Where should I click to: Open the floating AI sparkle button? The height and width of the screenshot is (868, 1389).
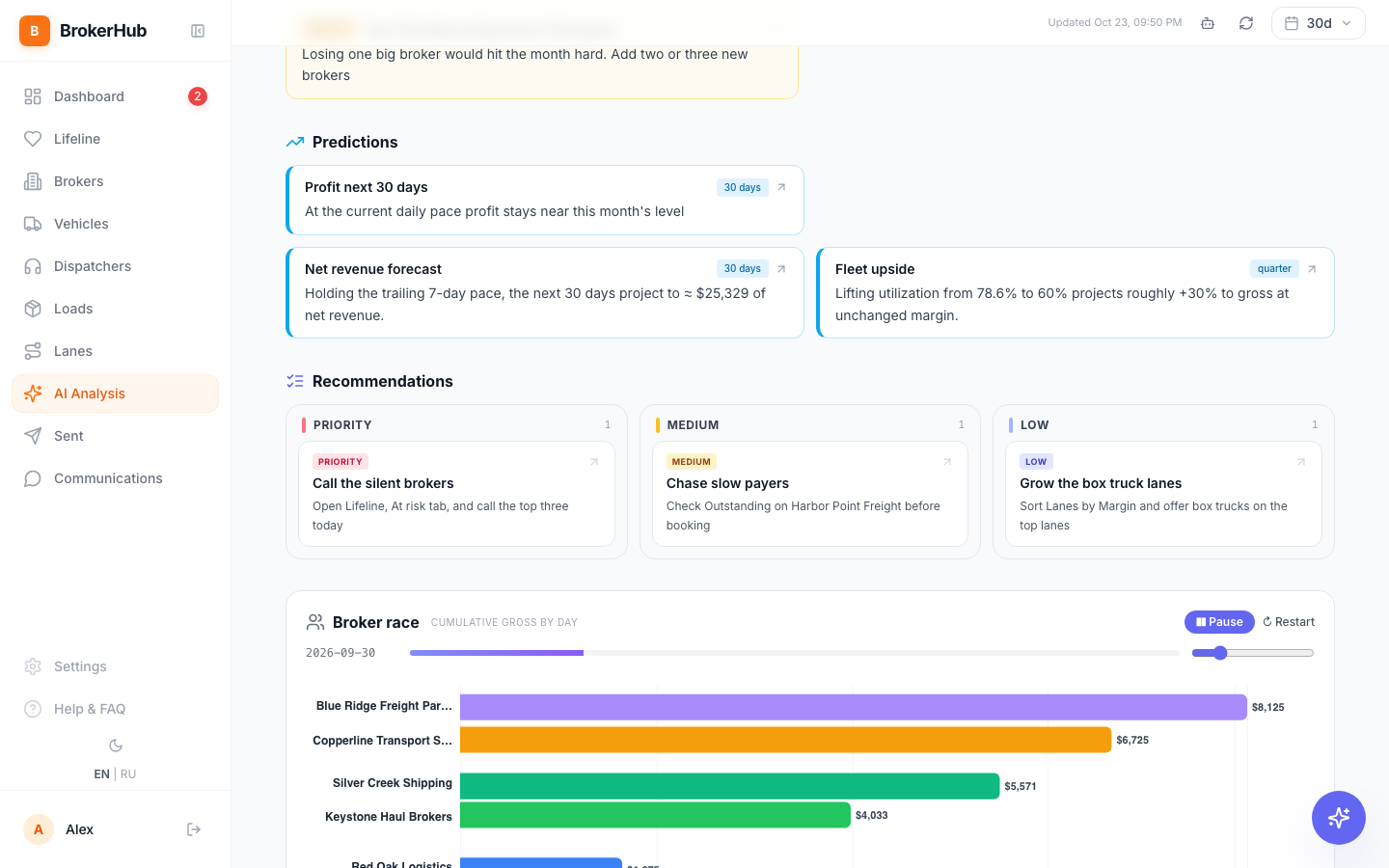(1339, 818)
